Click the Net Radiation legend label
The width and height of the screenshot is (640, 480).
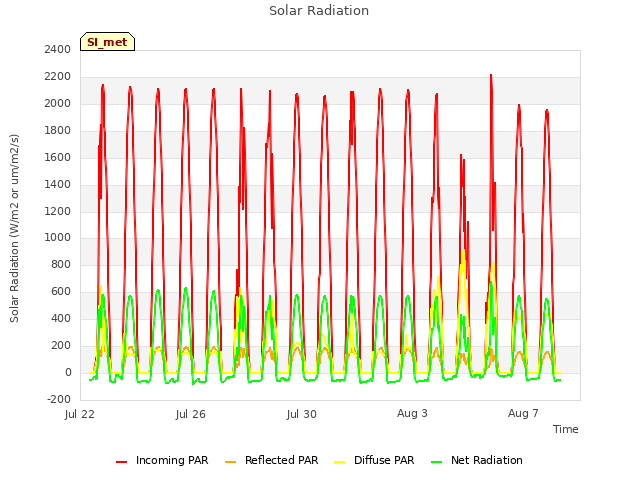point(487,460)
